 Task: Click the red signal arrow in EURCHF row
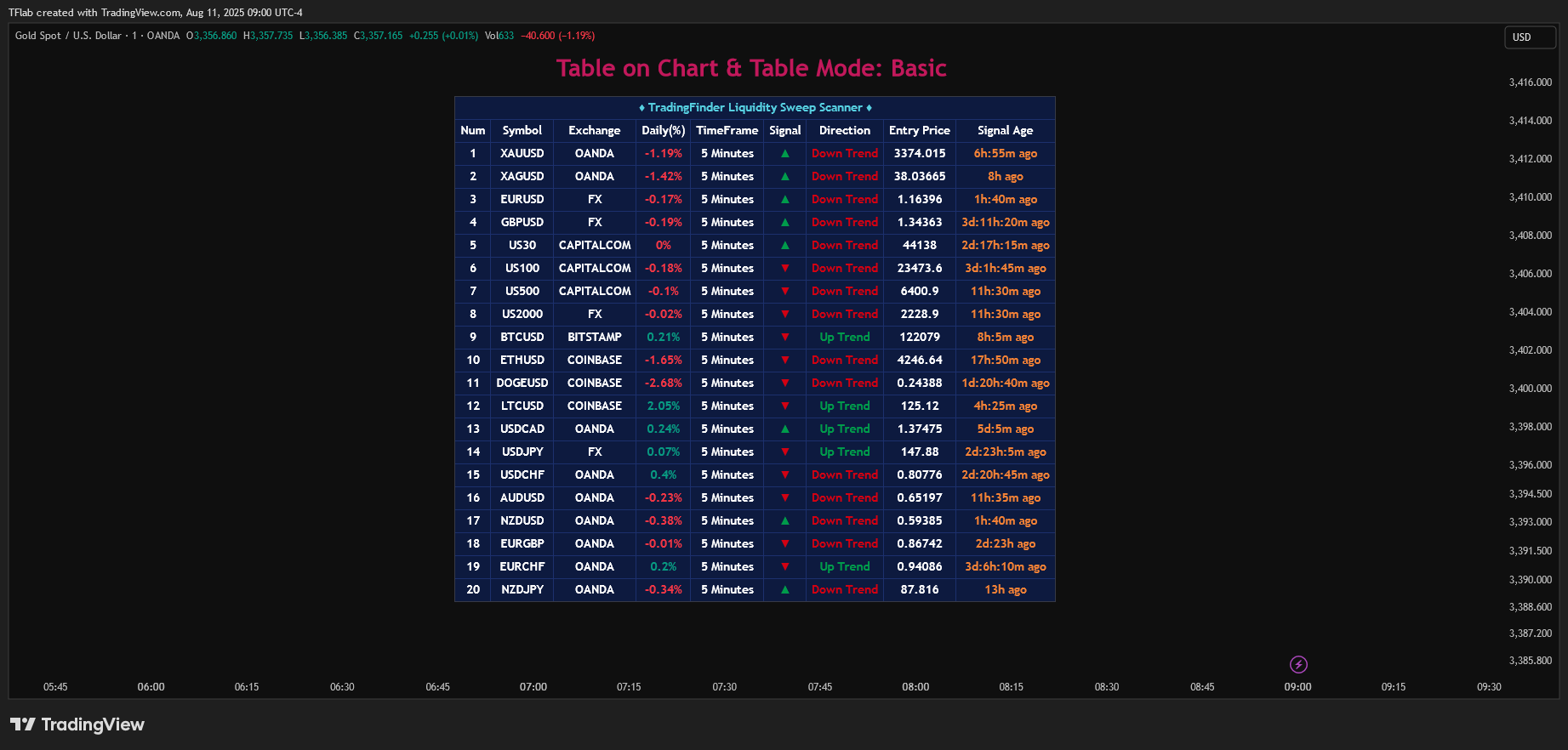(785, 567)
